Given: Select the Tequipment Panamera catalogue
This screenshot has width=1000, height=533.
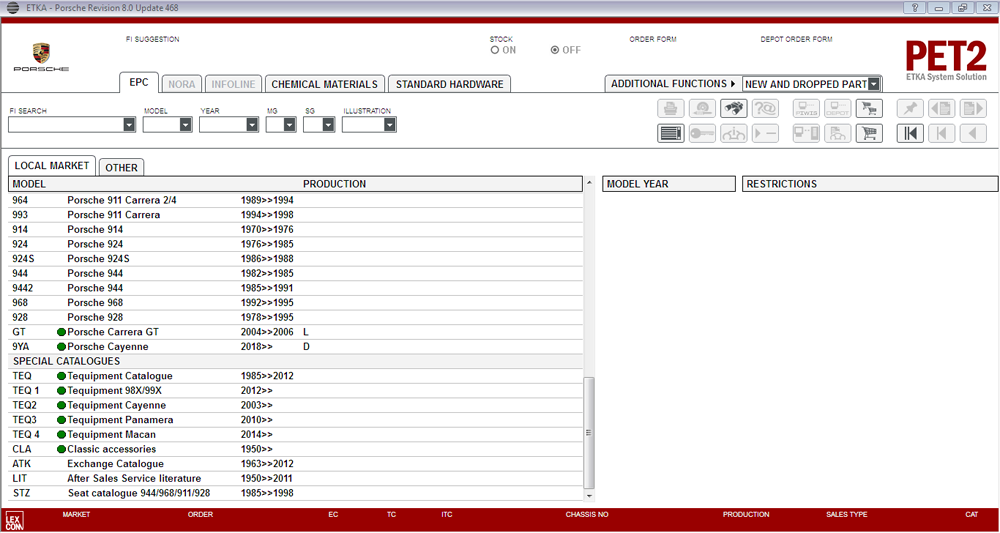Looking at the screenshot, I should [295, 420].
